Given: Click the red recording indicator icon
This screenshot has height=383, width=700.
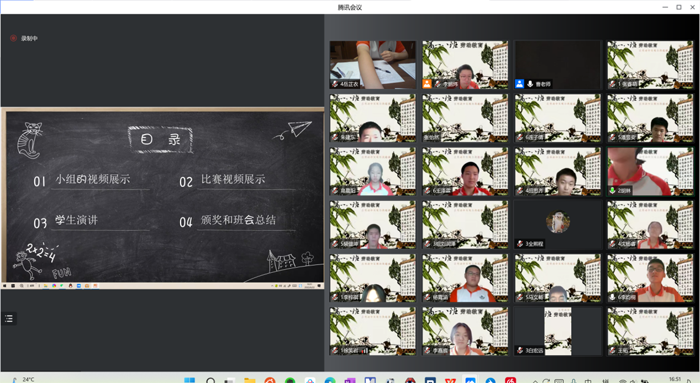Looking at the screenshot, I should pyautogui.click(x=13, y=38).
